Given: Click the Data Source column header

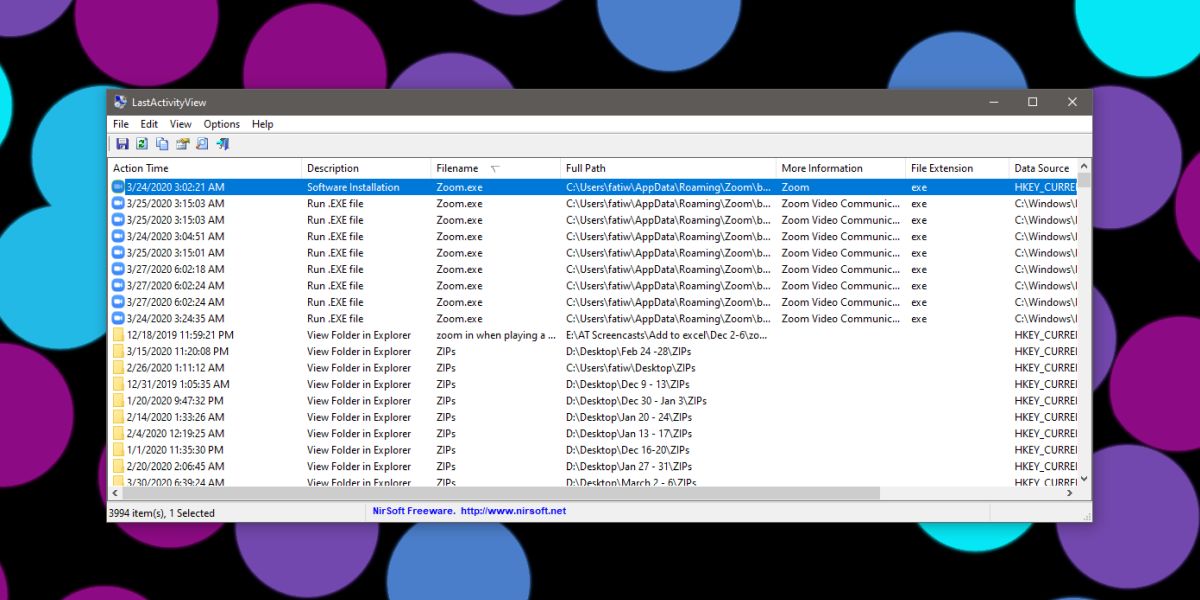Looking at the screenshot, I should coord(1043,168).
